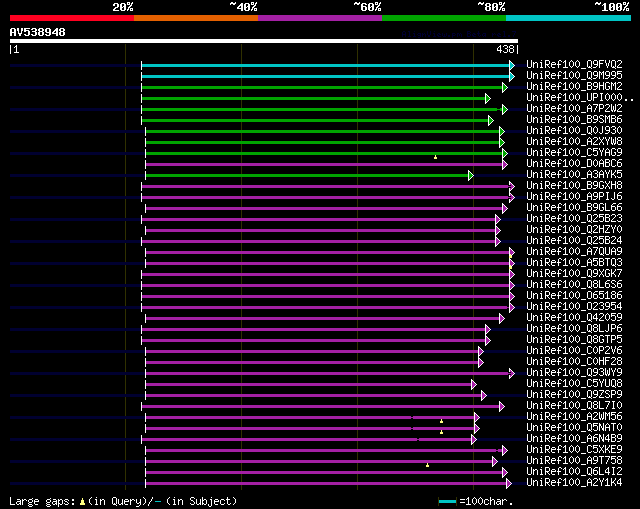Viewport: 640px width, 509px height.
Task: Select the UniRef100_B9HGM2 label
Action: (574, 87)
